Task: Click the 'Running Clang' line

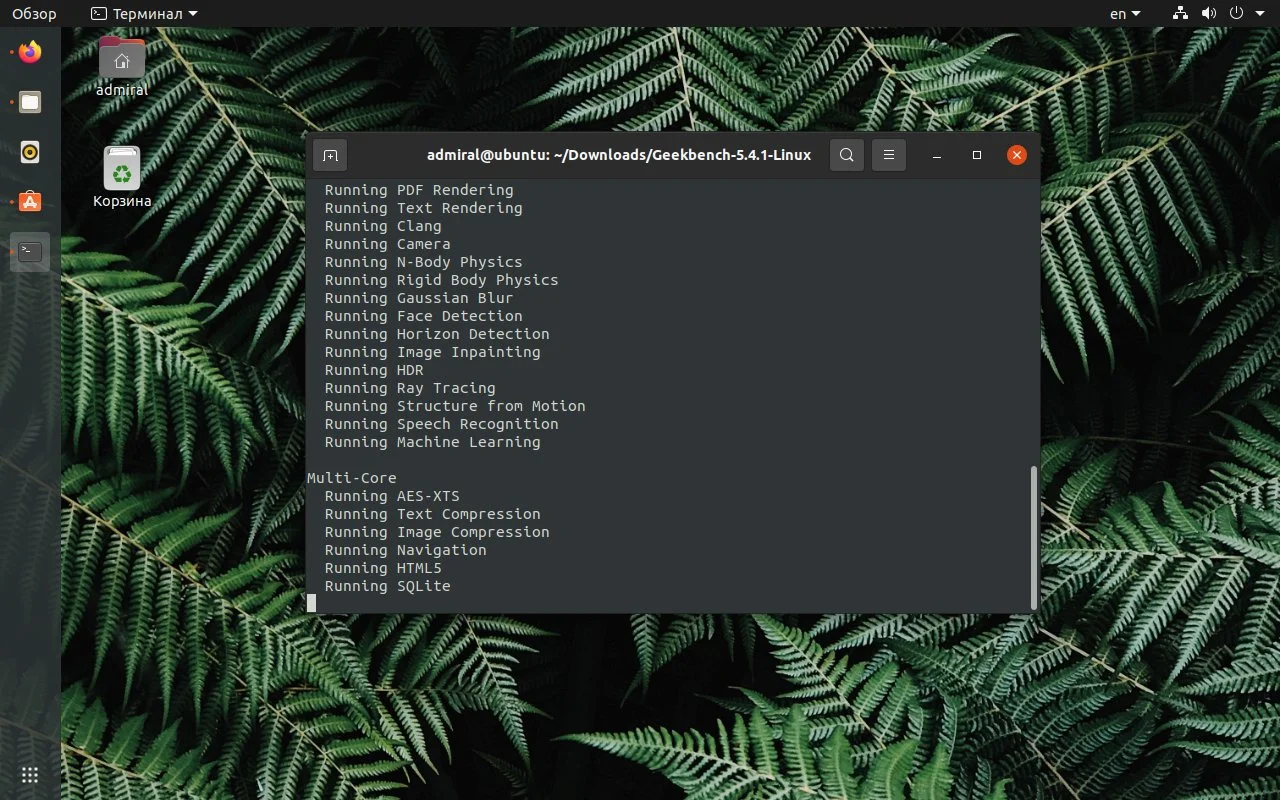Action: pos(383,226)
